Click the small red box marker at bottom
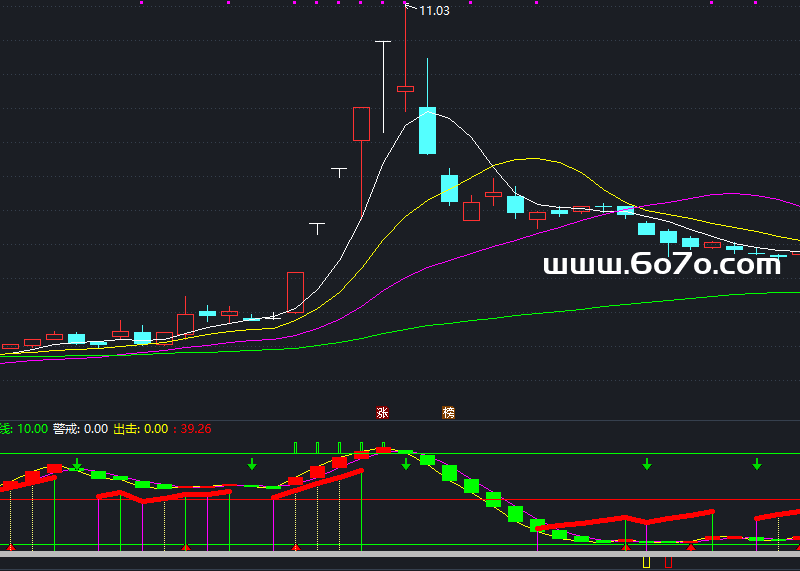 coord(669,562)
